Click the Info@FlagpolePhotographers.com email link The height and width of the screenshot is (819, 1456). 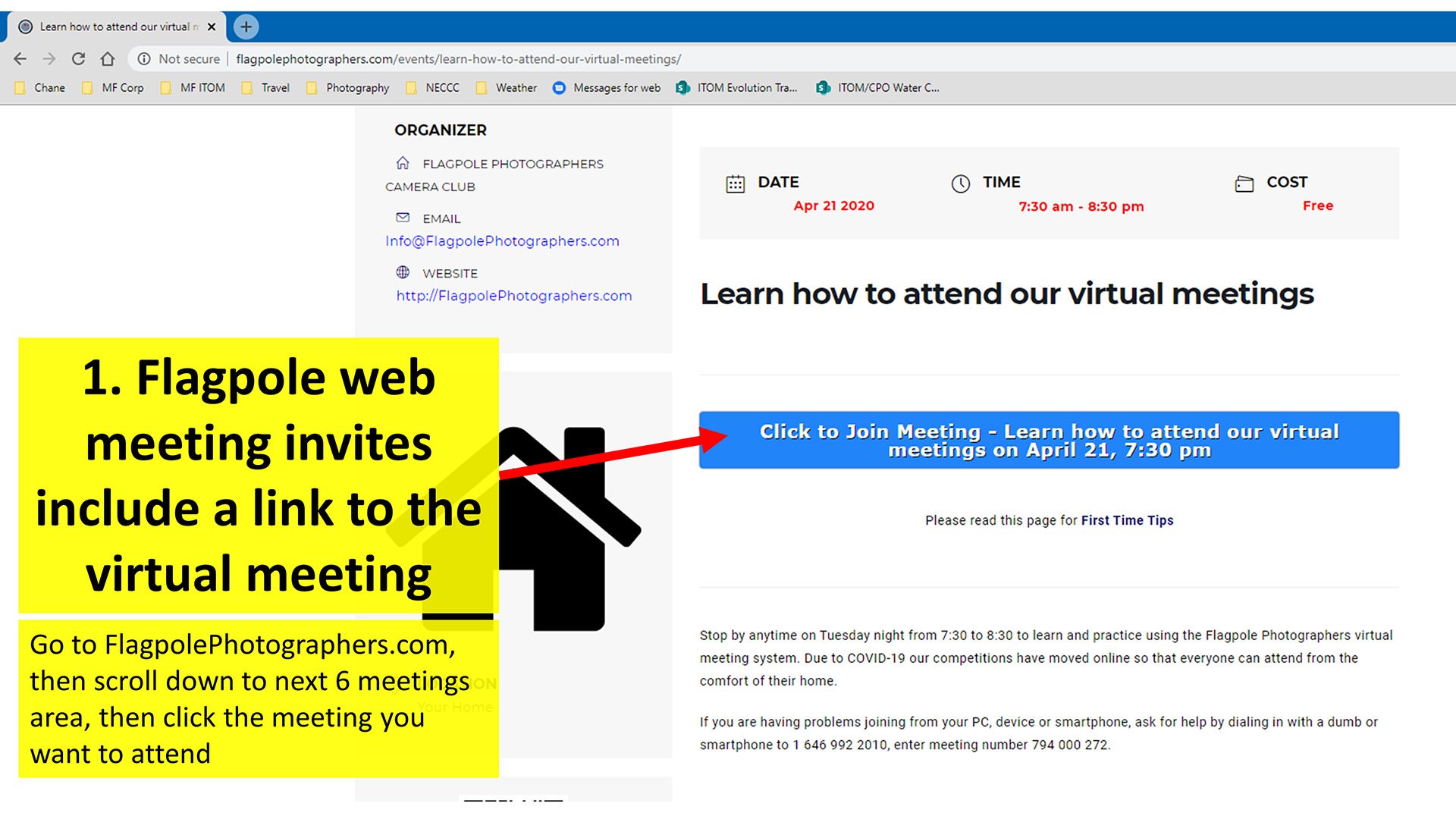(502, 241)
